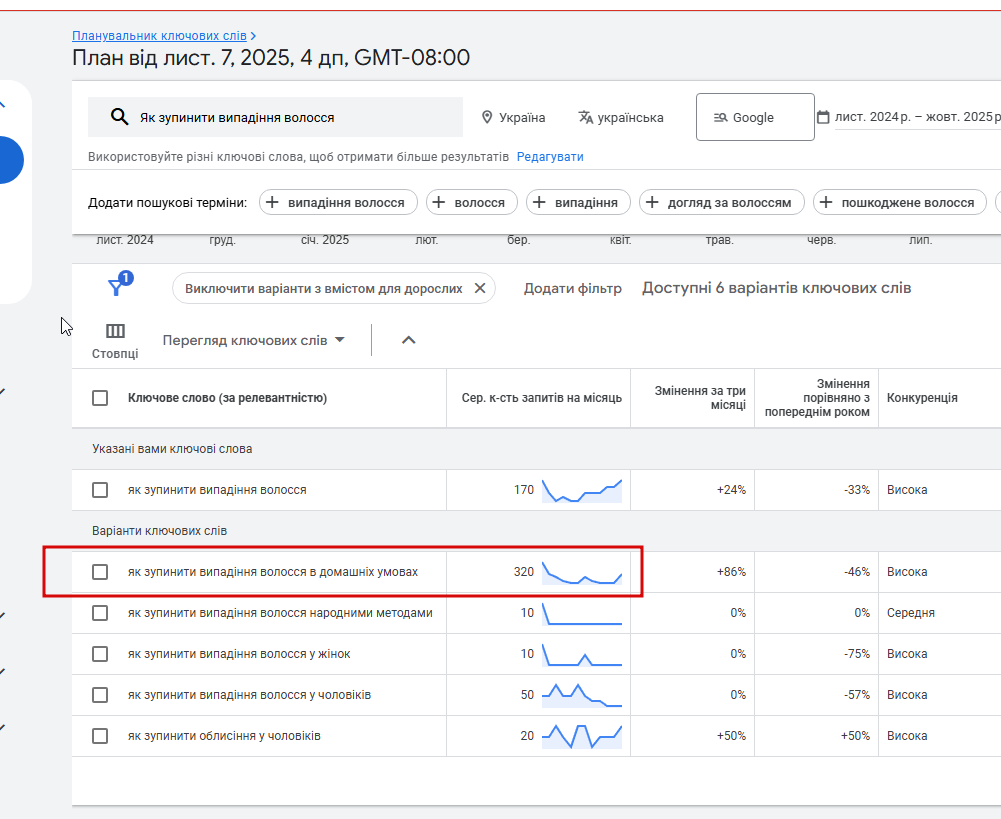Check keyword як зупинити випадіння волосся
This screenshot has width=1001, height=819.
point(100,490)
